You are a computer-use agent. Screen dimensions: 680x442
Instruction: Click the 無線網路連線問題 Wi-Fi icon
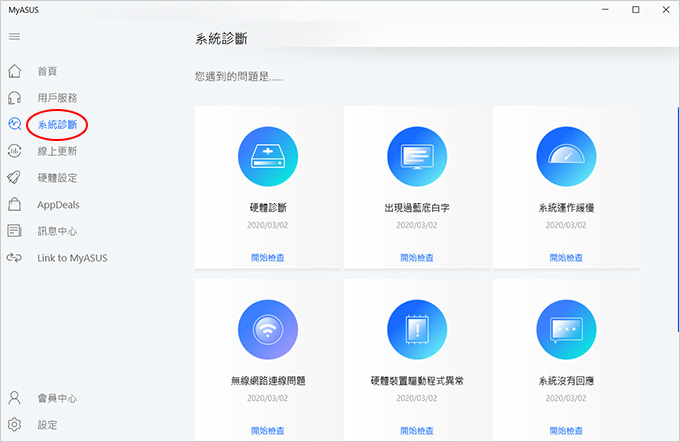pyautogui.click(x=268, y=330)
